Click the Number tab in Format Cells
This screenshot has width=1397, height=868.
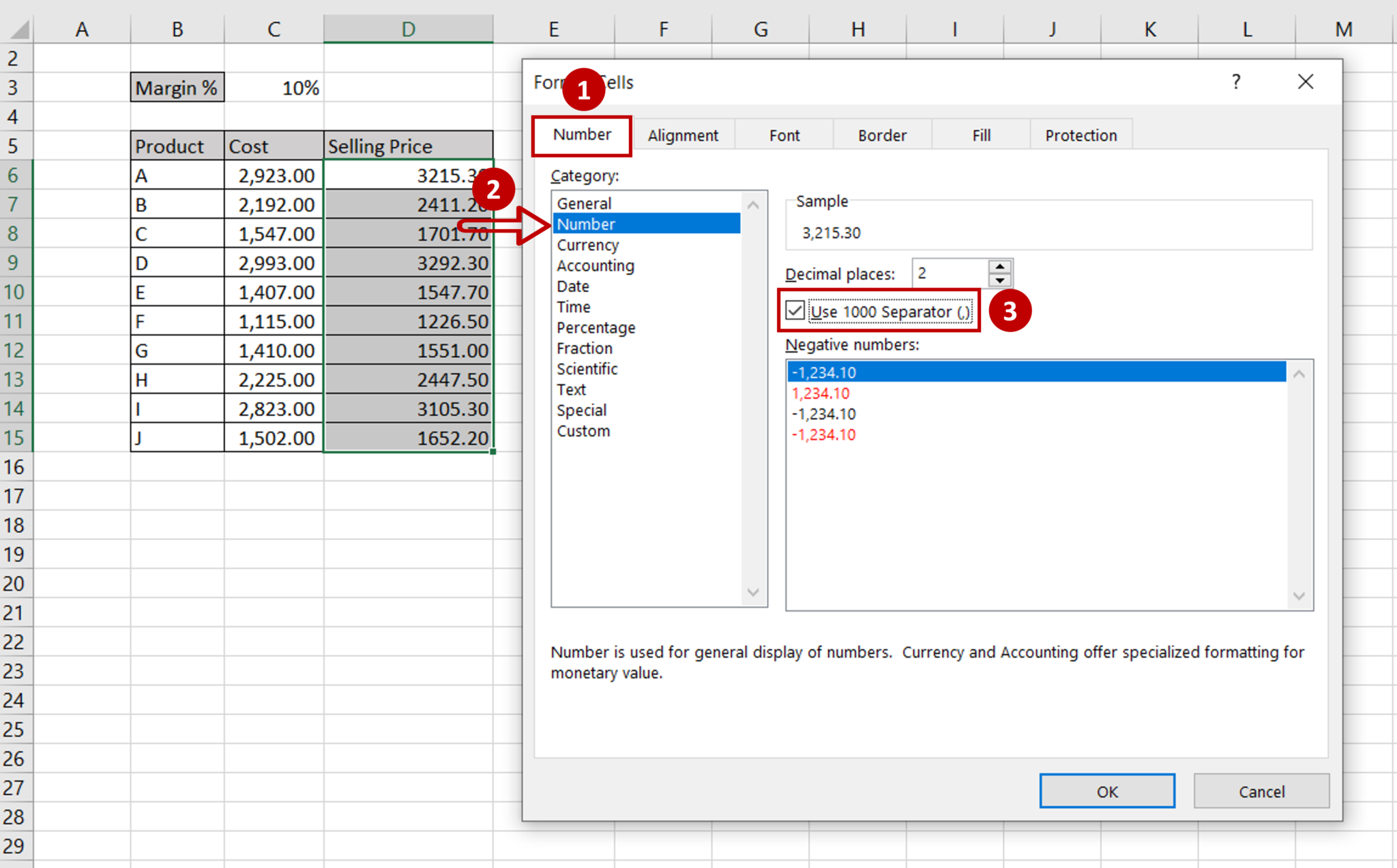click(582, 135)
